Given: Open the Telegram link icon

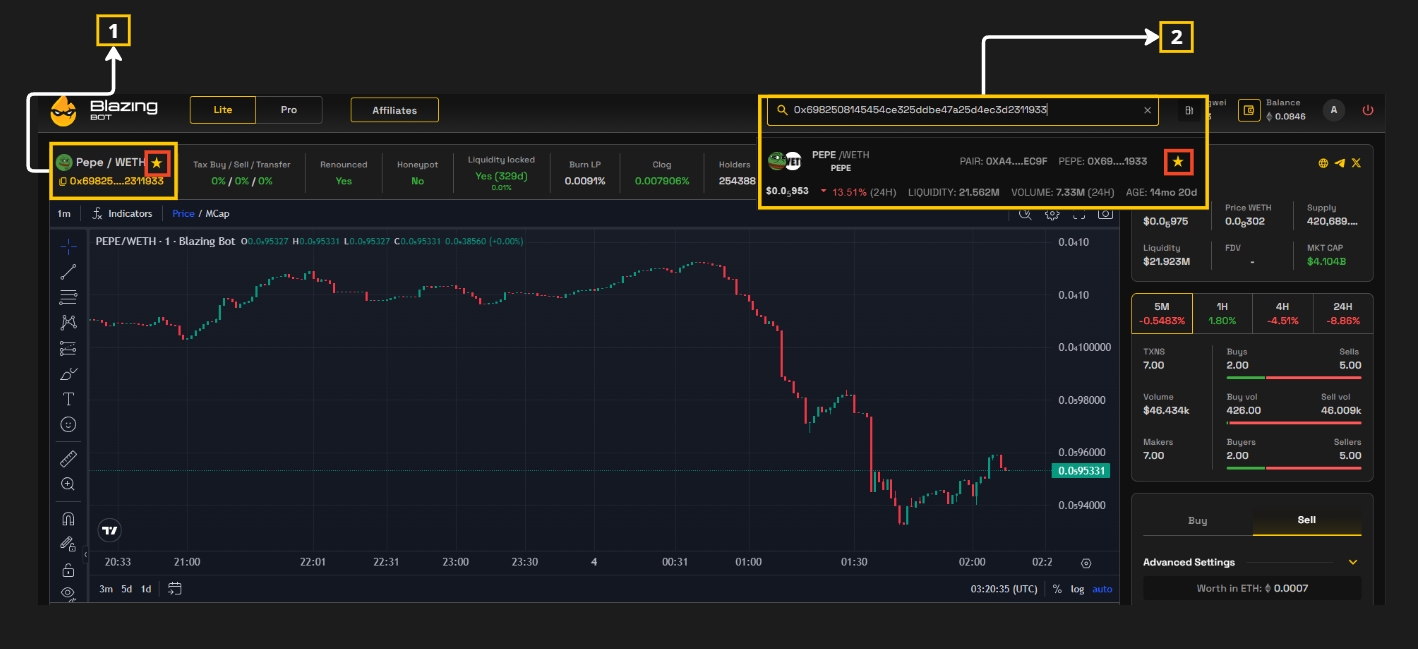Looking at the screenshot, I should click(1339, 162).
